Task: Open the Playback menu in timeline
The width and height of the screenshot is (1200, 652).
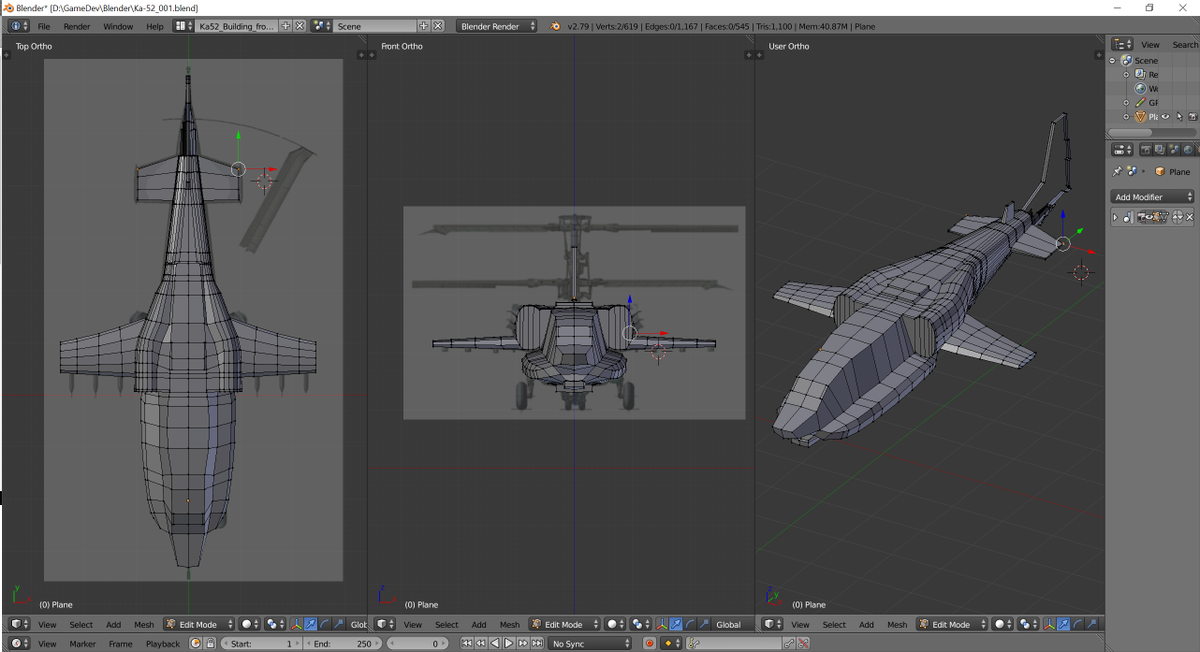Action: click(163, 643)
